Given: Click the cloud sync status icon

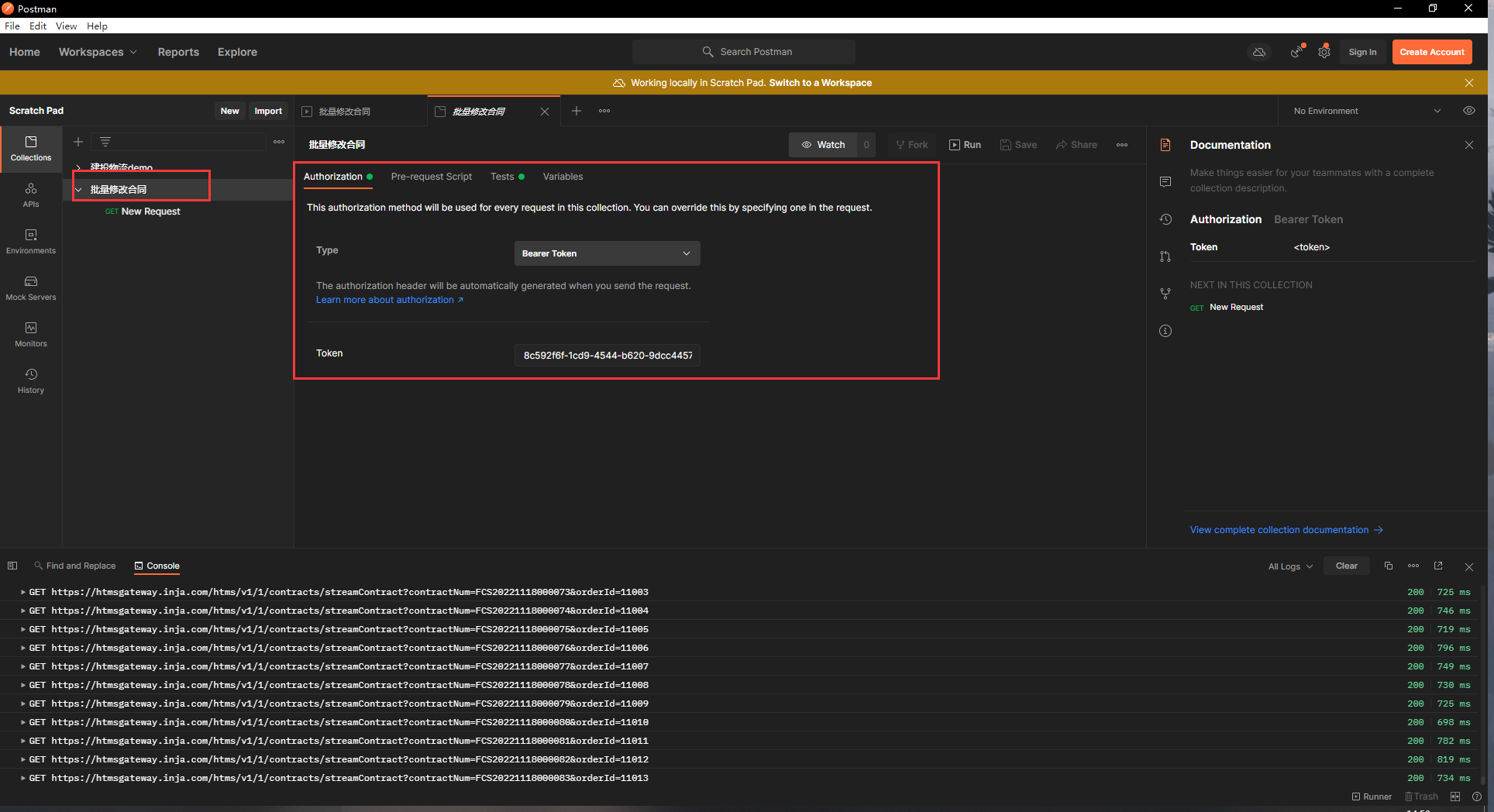Looking at the screenshot, I should (x=1259, y=52).
